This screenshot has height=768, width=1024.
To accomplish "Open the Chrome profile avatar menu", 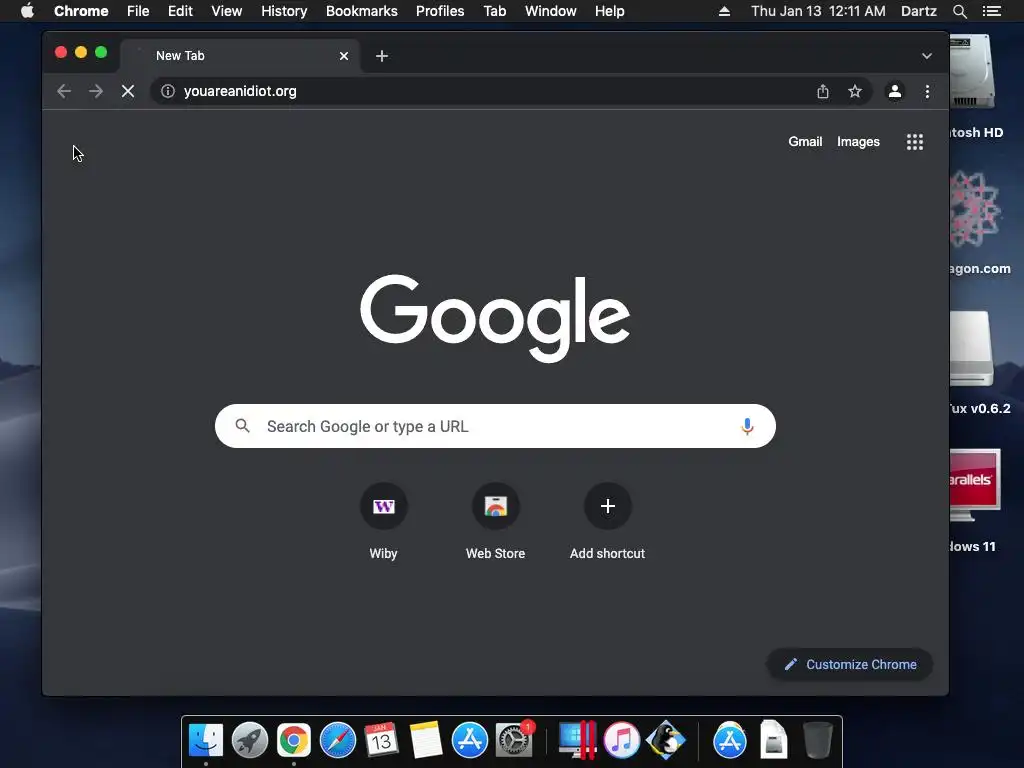I will (895, 91).
